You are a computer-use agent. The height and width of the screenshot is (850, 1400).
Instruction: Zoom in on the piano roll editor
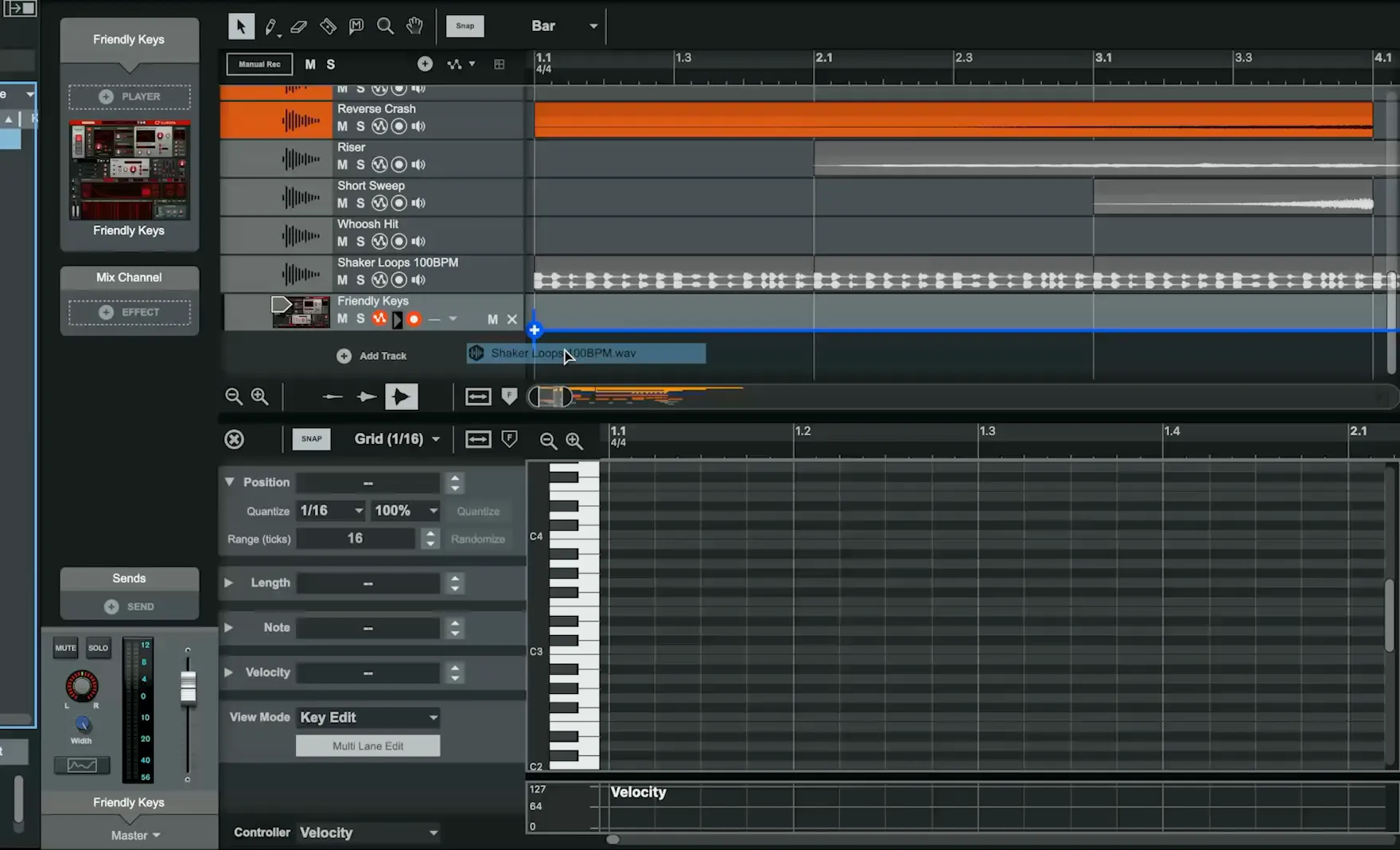[574, 440]
